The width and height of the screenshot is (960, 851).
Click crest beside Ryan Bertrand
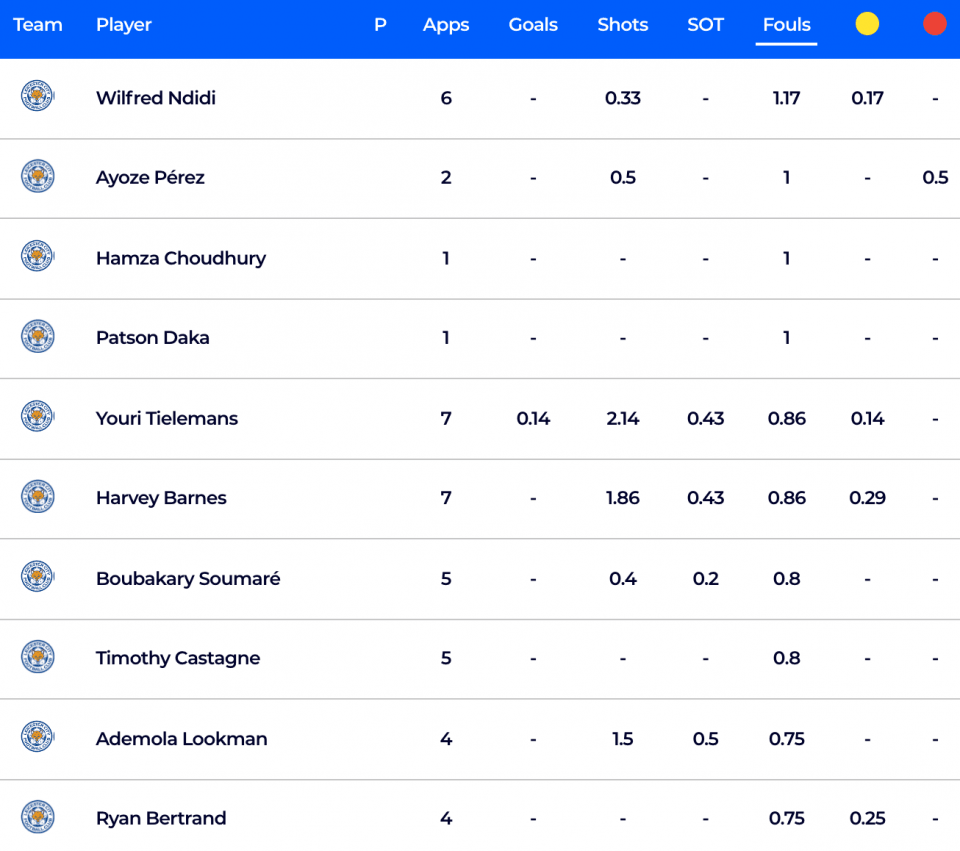point(37,817)
